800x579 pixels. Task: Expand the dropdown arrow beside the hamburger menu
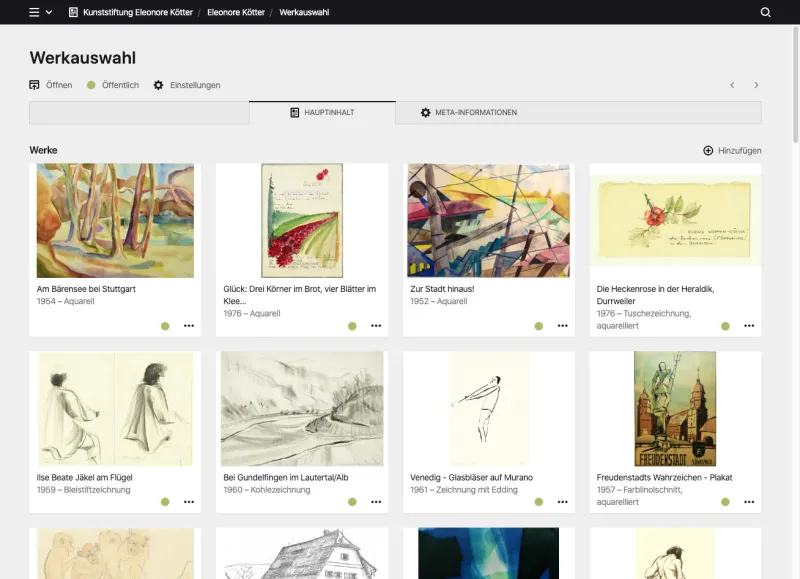pyautogui.click(x=50, y=12)
